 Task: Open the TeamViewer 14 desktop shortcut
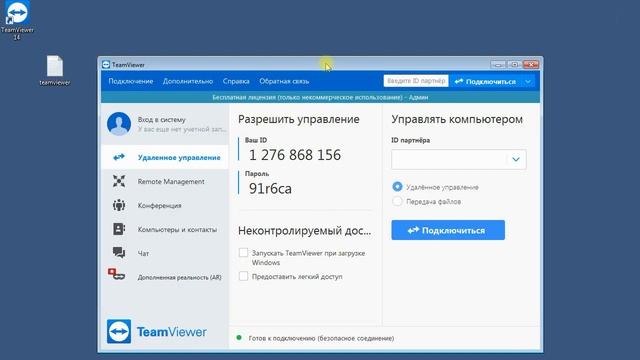pyautogui.click(x=17, y=20)
